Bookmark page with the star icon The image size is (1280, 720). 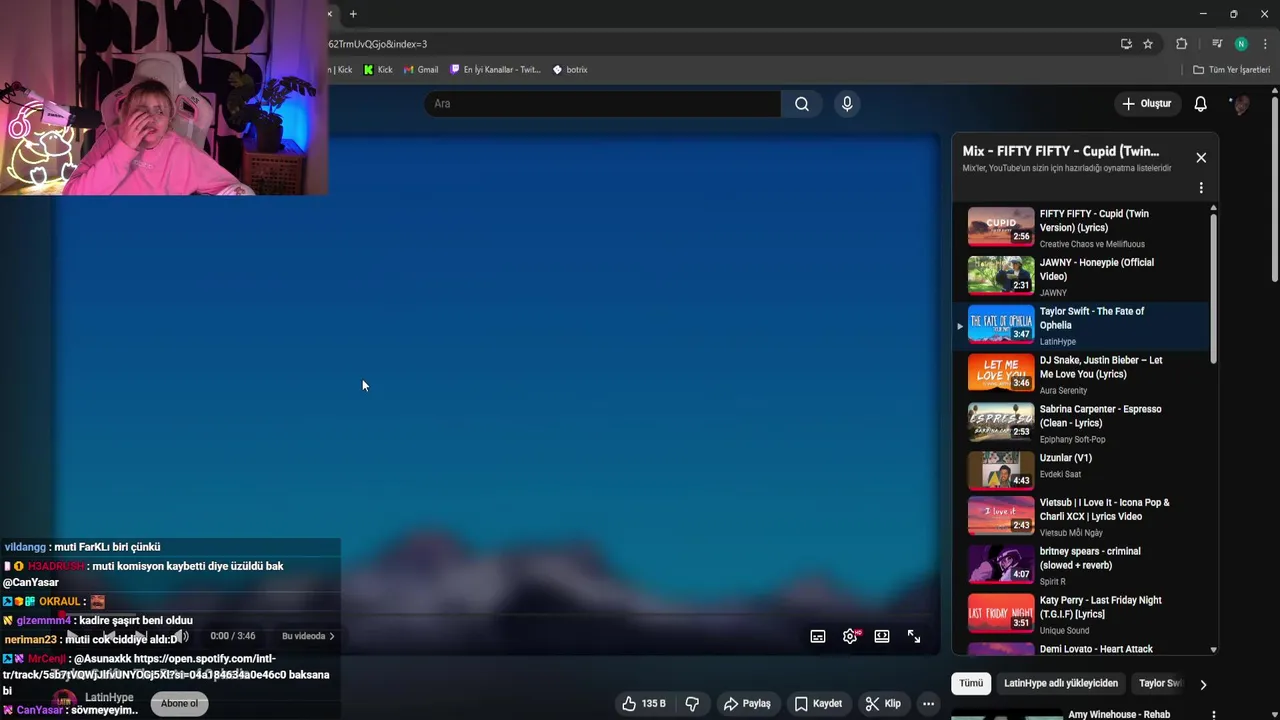tap(1148, 44)
